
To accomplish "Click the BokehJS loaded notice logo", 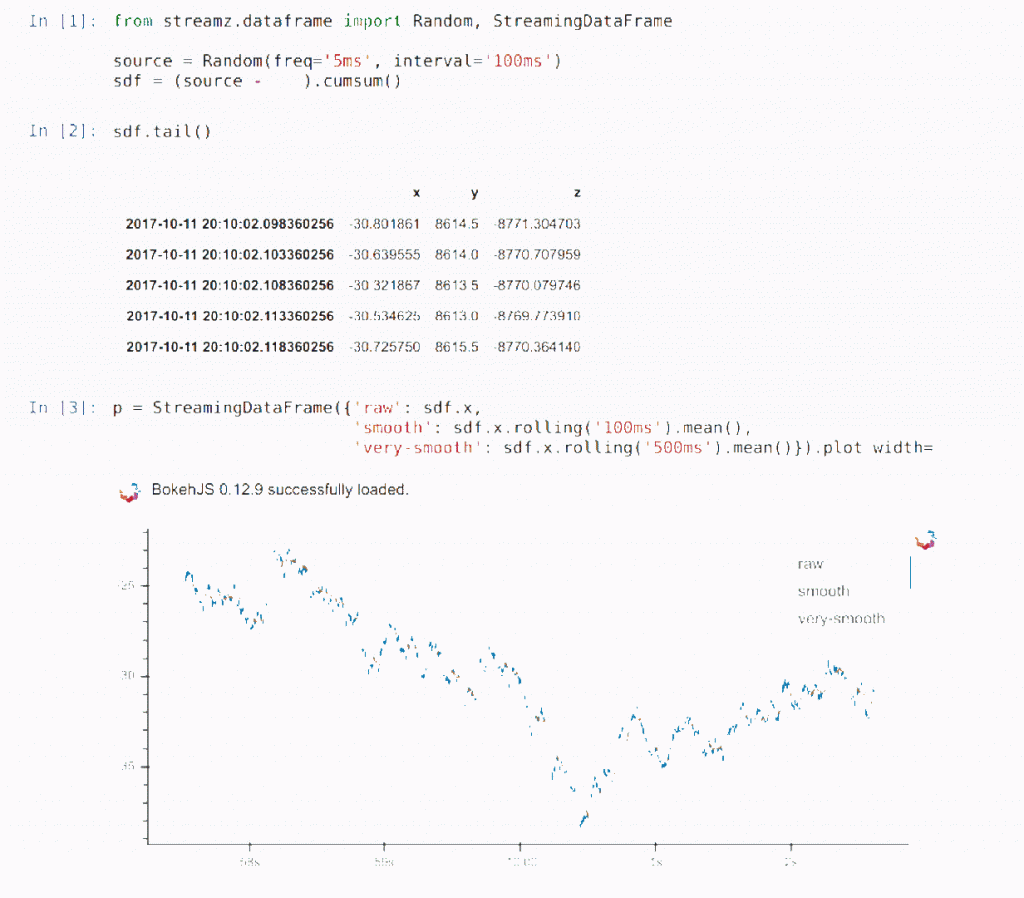I will click(x=130, y=492).
